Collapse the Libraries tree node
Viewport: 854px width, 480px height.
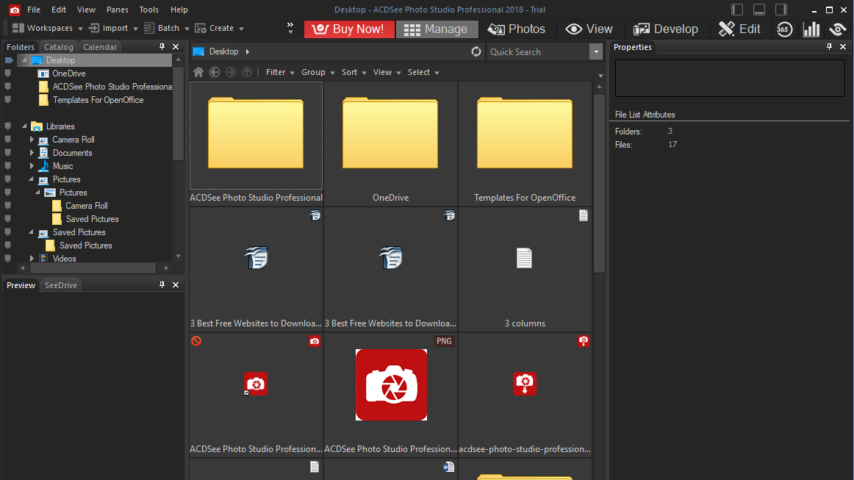click(x=25, y=126)
